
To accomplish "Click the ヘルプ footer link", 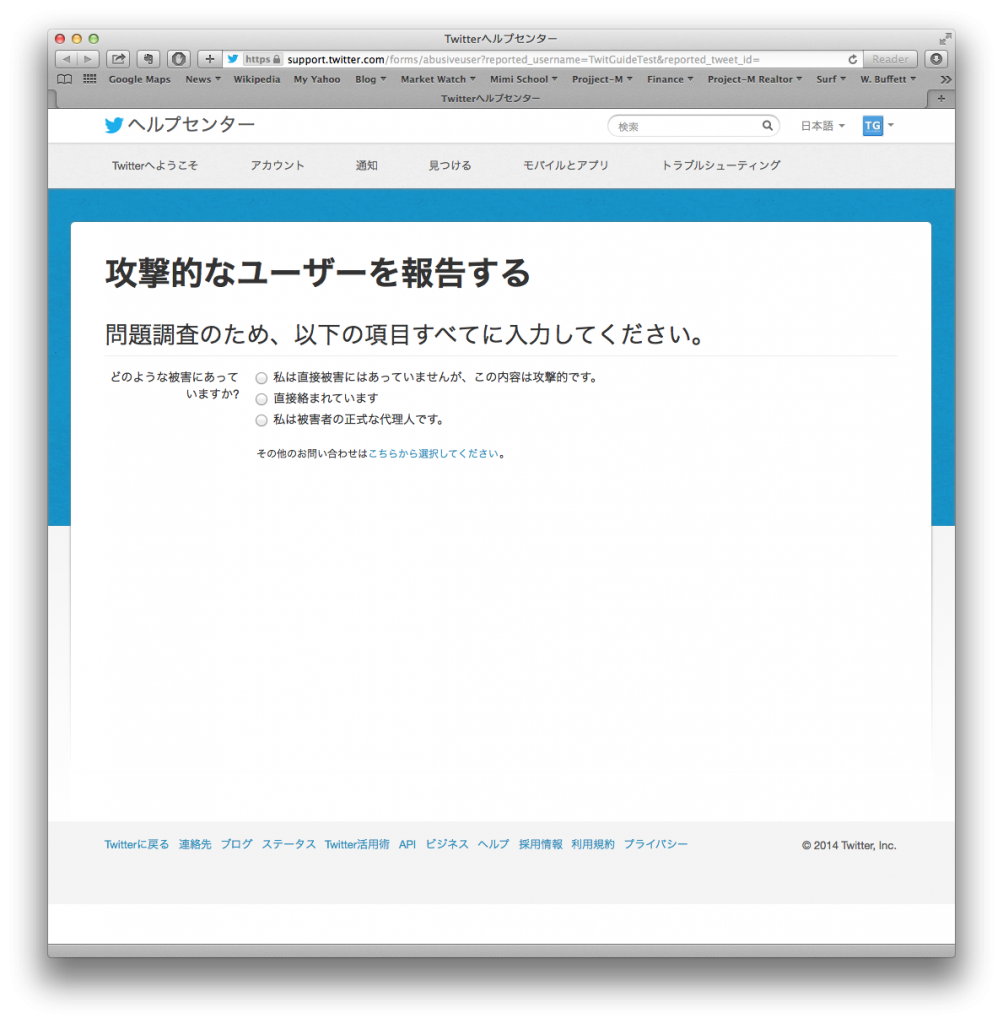I will (493, 844).
